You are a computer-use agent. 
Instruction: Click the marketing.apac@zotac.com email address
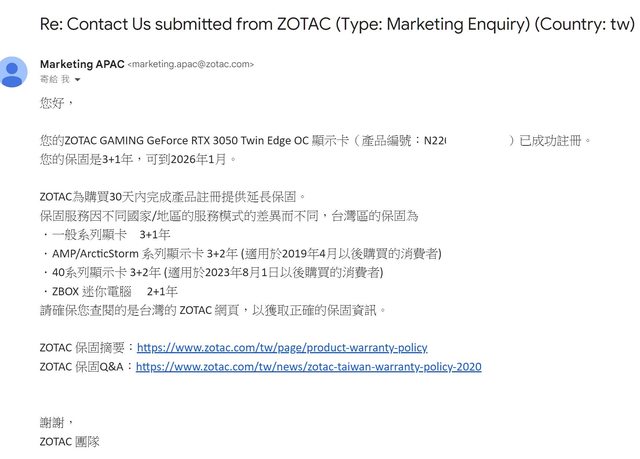(191, 65)
